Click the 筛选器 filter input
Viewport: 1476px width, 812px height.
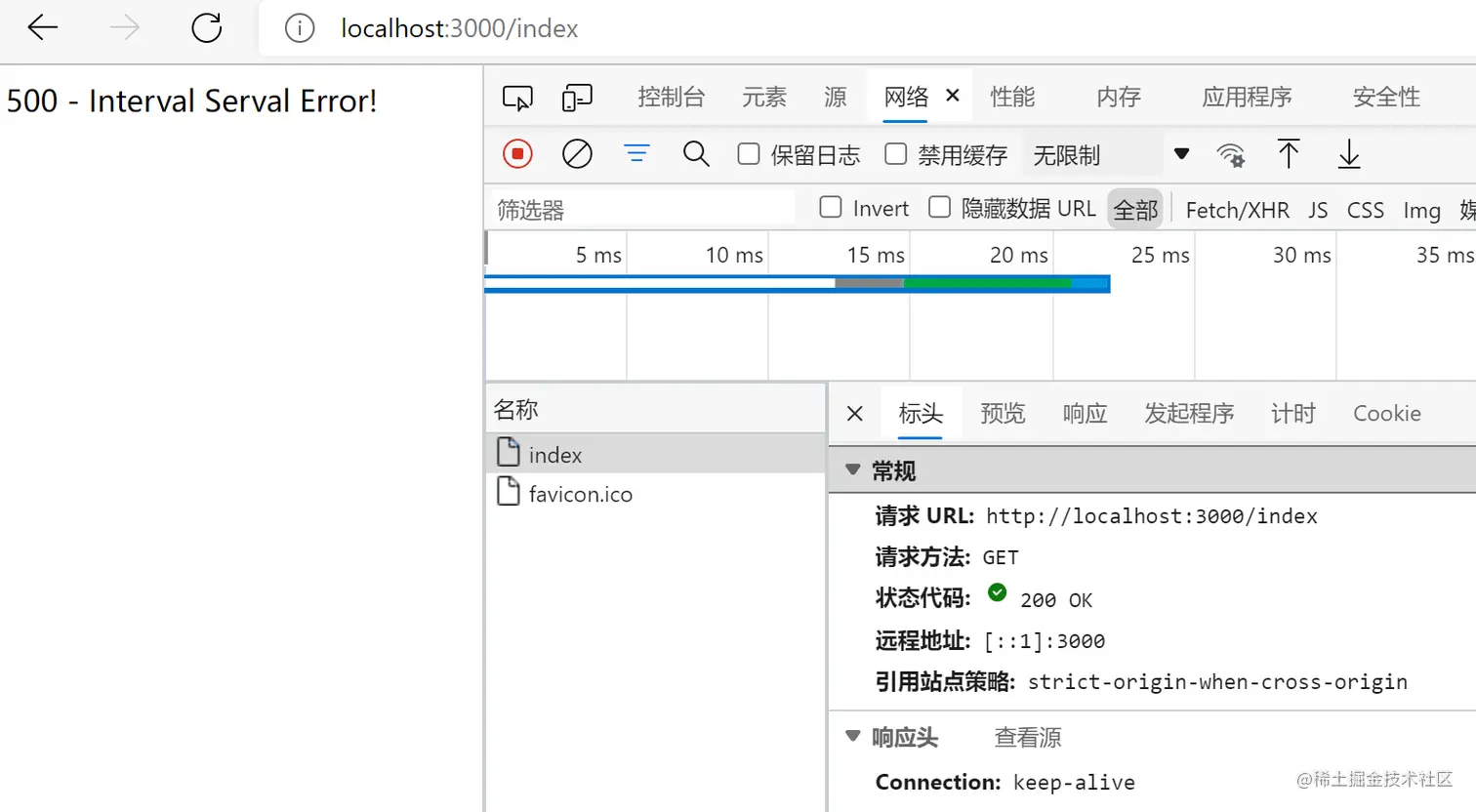click(642, 209)
